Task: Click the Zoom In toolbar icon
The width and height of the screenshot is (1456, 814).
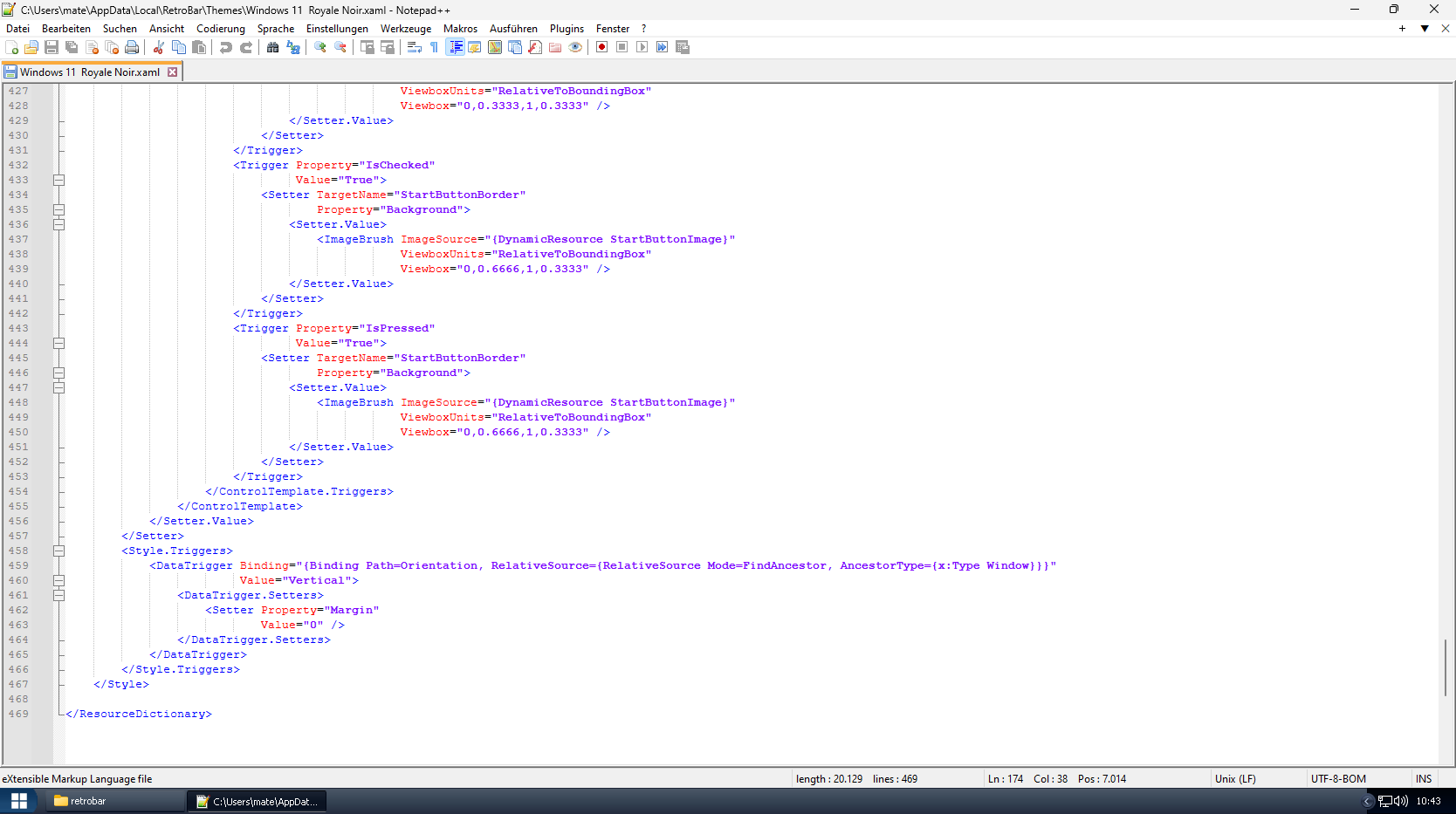Action: tap(320, 47)
